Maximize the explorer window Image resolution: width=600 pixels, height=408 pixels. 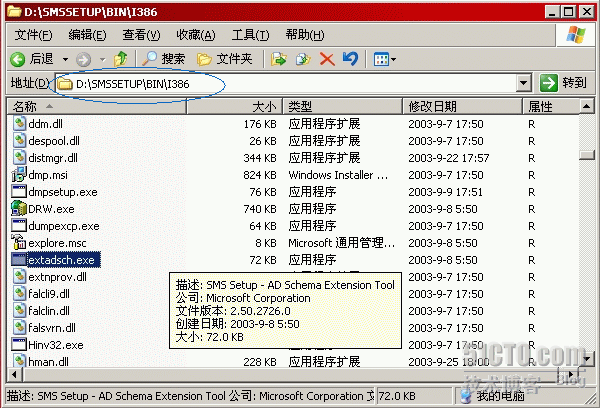[569, 12]
